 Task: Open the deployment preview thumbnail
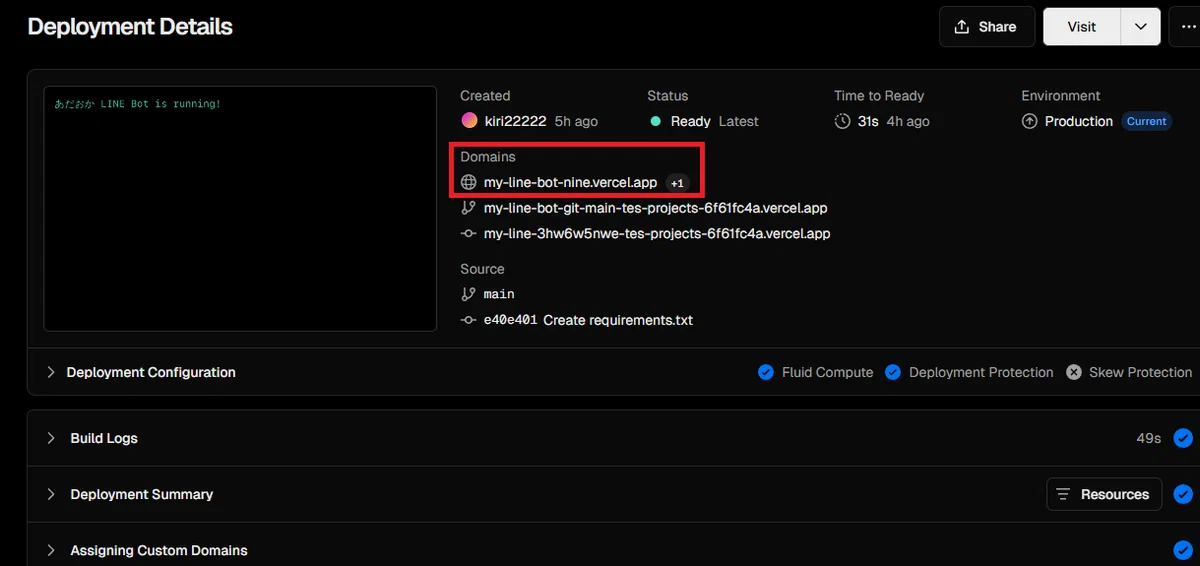[x=240, y=208]
